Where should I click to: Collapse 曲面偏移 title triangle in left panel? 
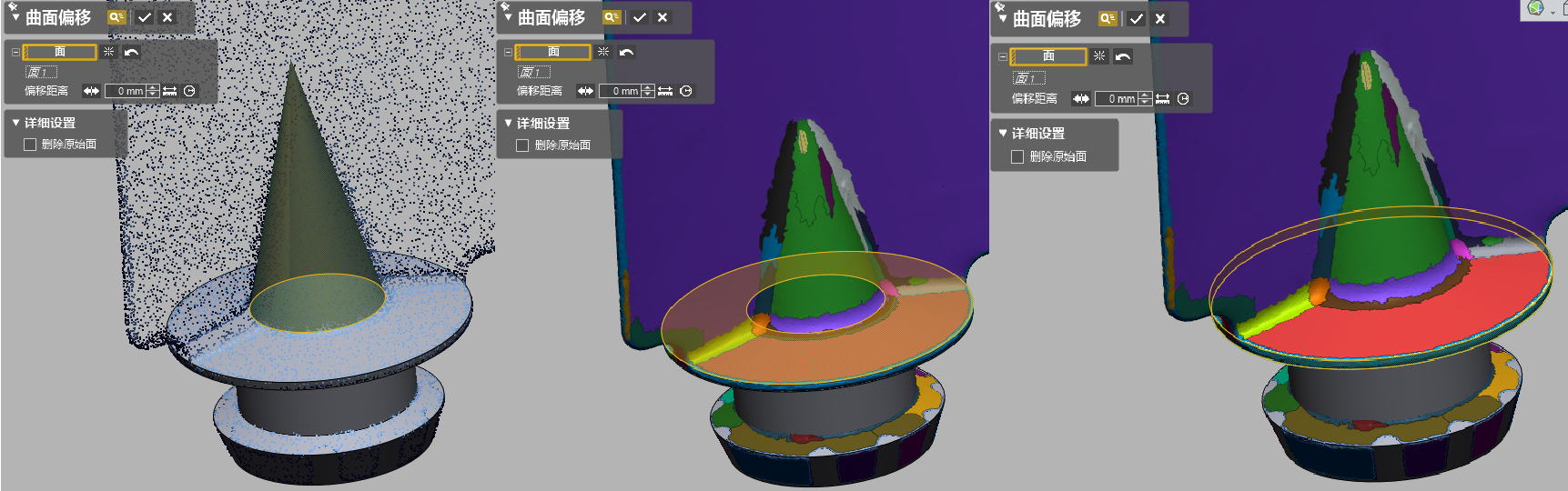coord(15,17)
